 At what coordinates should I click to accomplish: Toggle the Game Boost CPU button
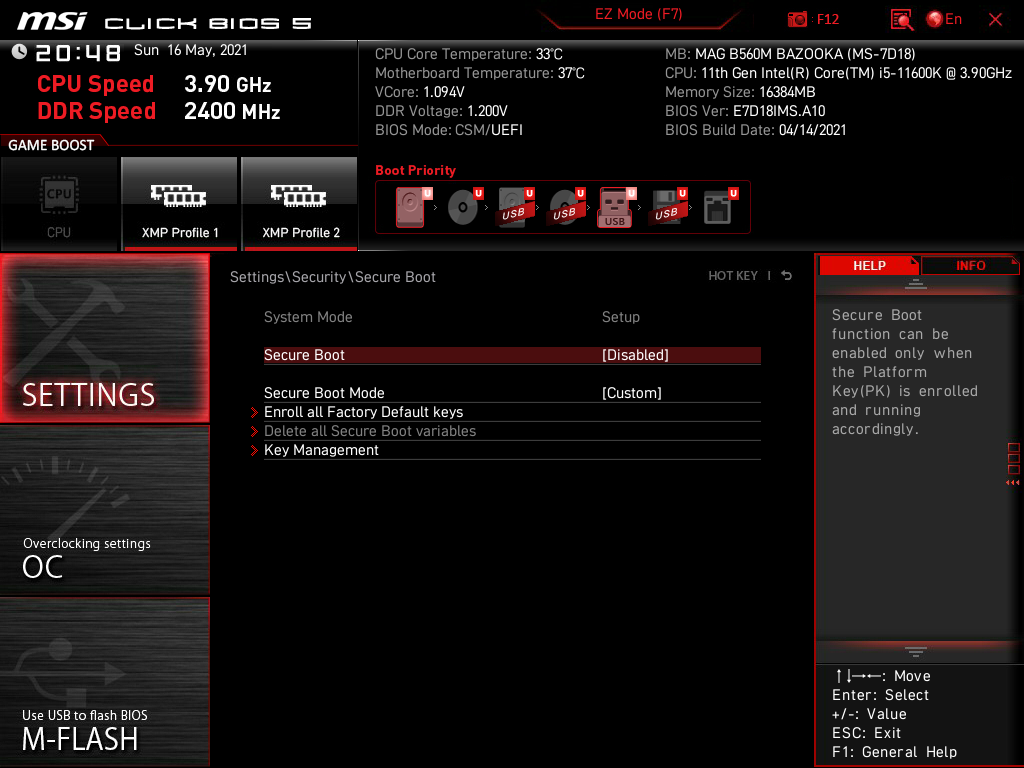(59, 204)
